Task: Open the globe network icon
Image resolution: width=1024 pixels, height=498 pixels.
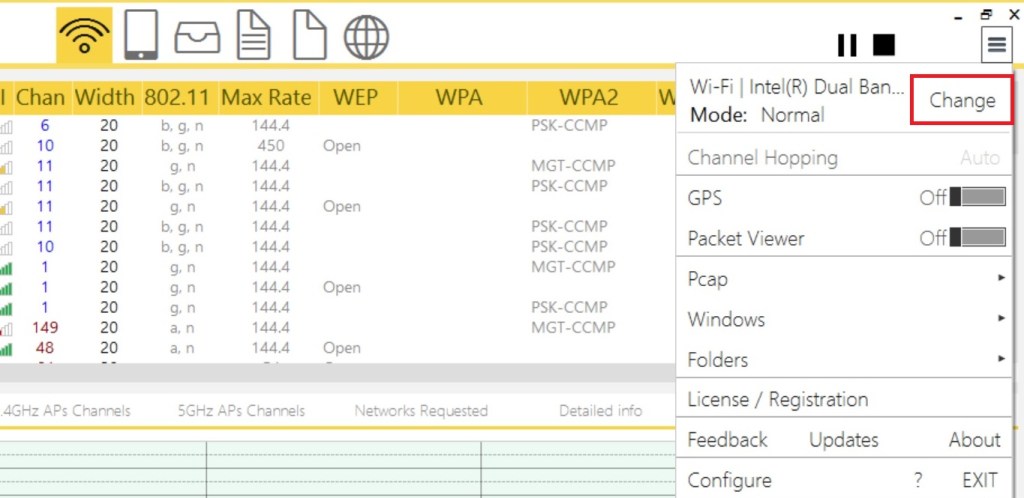Action: click(366, 37)
